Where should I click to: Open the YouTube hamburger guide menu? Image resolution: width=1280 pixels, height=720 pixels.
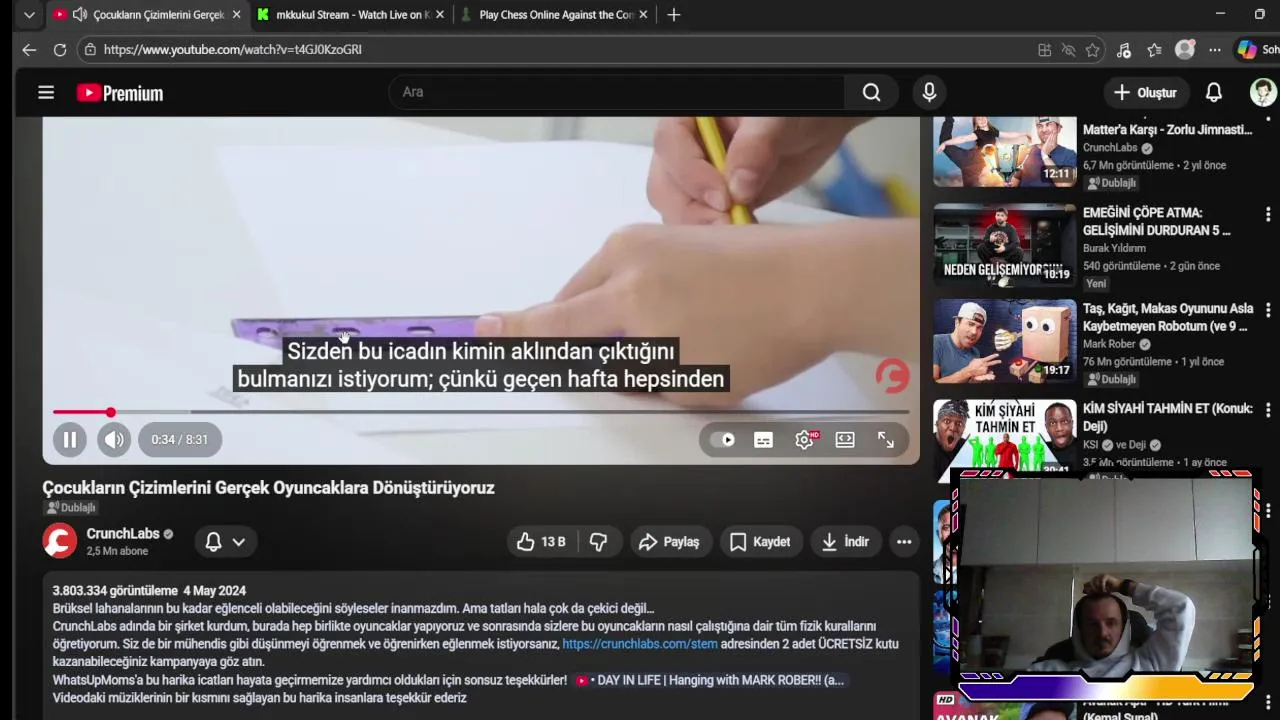pyautogui.click(x=46, y=92)
